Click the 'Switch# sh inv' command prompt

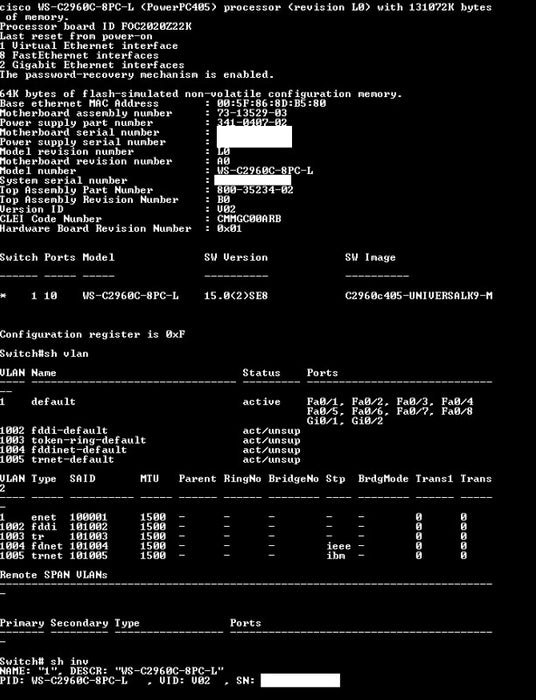(x=44, y=661)
